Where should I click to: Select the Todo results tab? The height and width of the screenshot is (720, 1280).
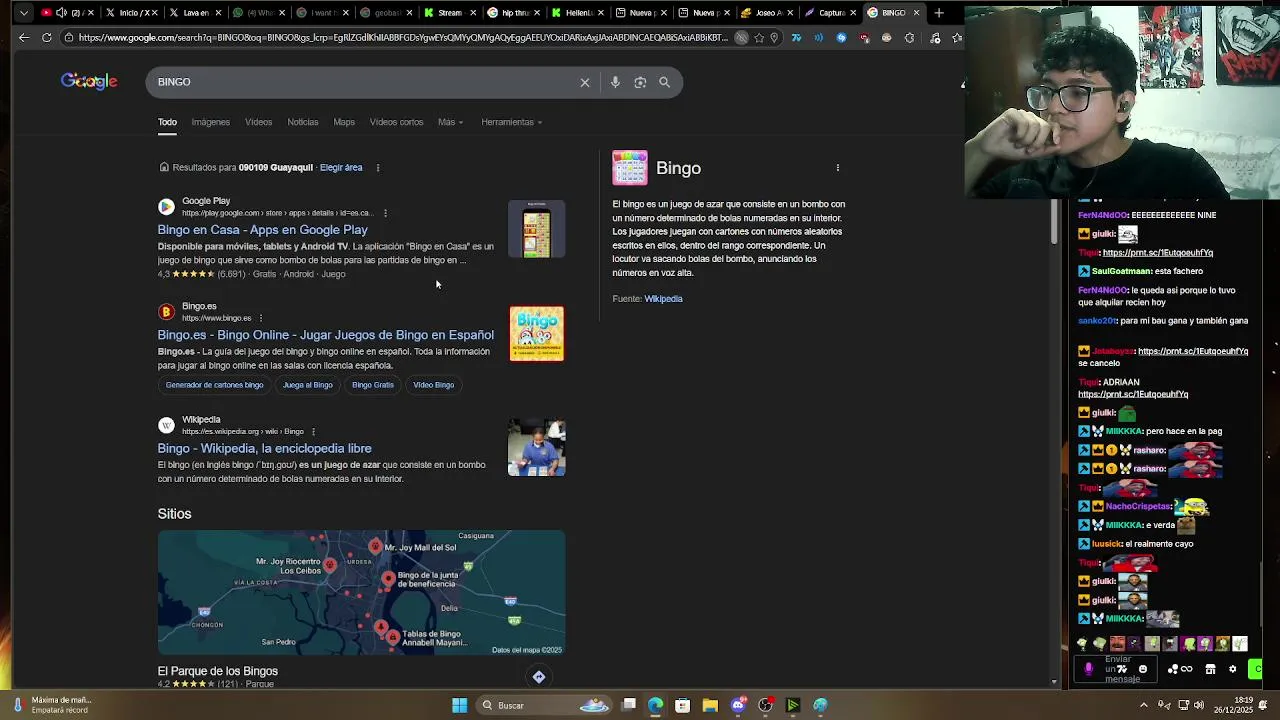coord(167,122)
